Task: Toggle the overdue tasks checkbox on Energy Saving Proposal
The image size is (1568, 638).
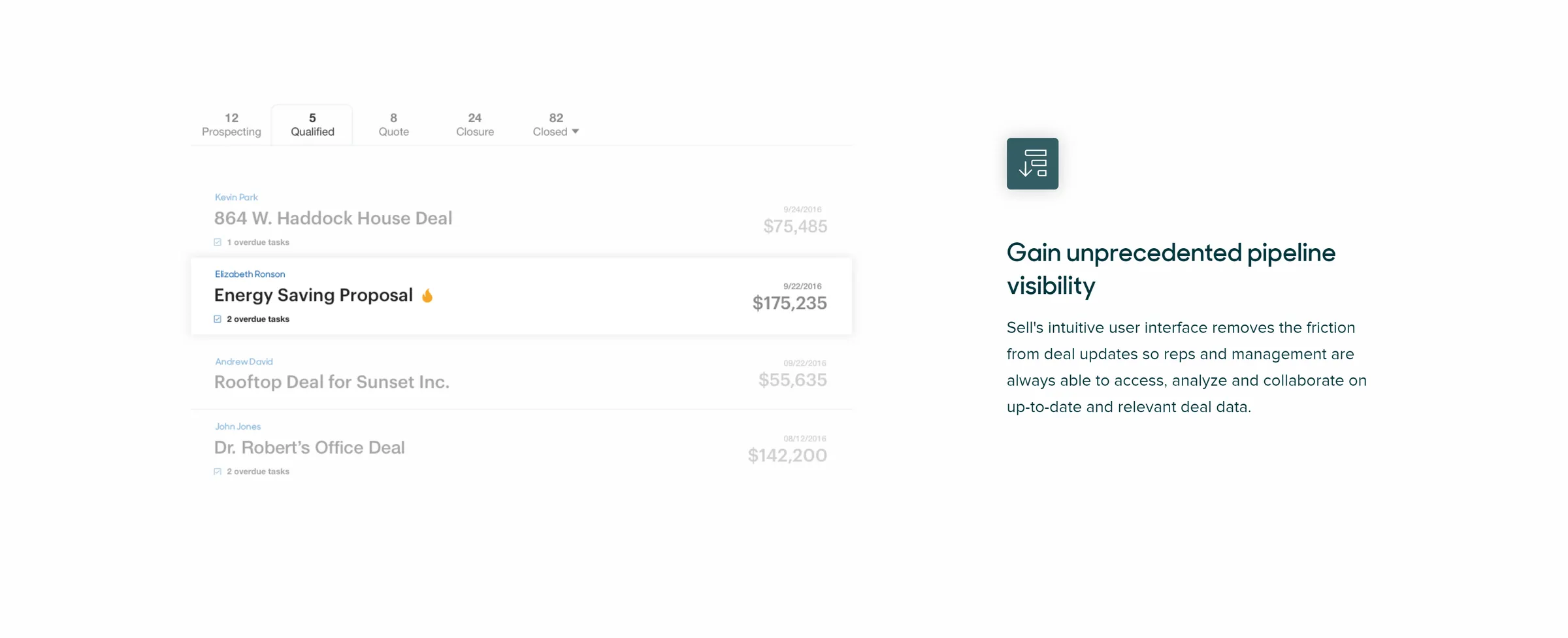Action: pos(217,319)
